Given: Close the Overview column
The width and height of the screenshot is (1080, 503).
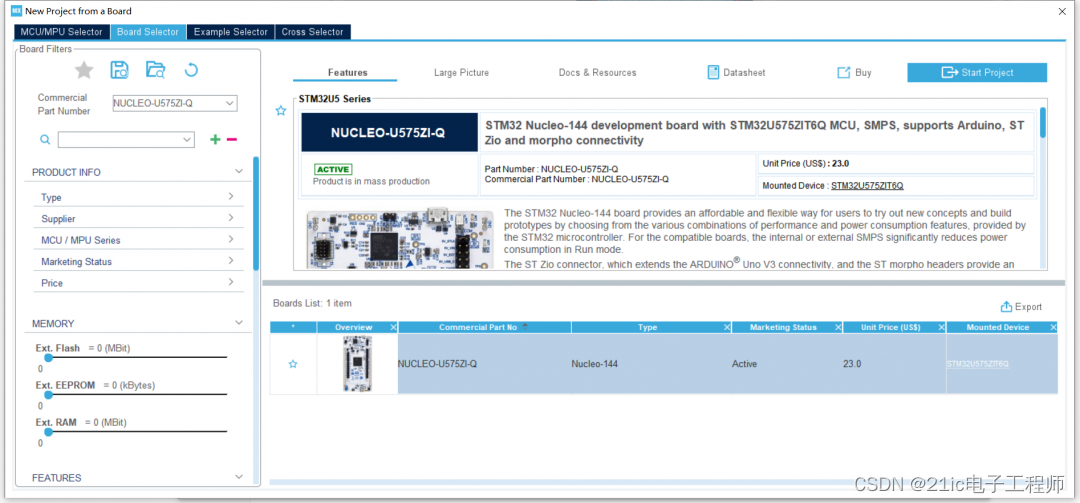Looking at the screenshot, I should click(x=393, y=327).
